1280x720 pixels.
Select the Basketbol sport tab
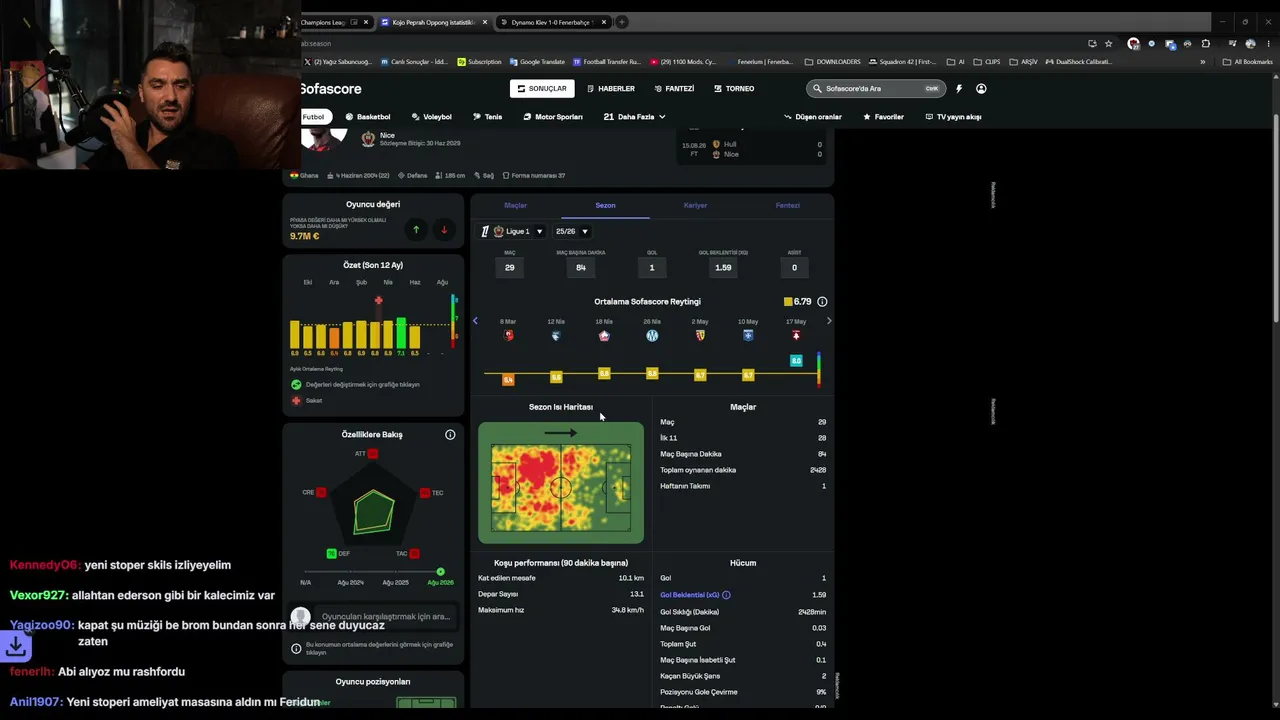tap(368, 117)
